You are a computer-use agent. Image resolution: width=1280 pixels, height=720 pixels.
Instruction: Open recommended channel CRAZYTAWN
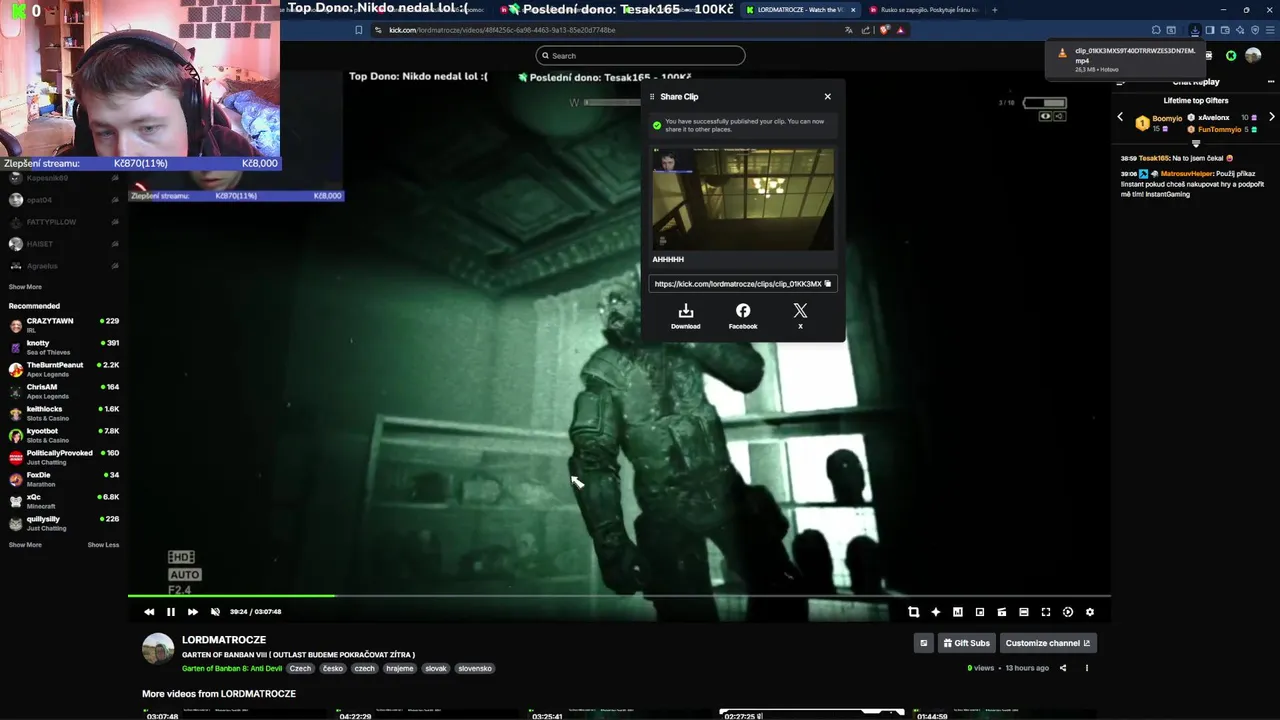click(64, 325)
